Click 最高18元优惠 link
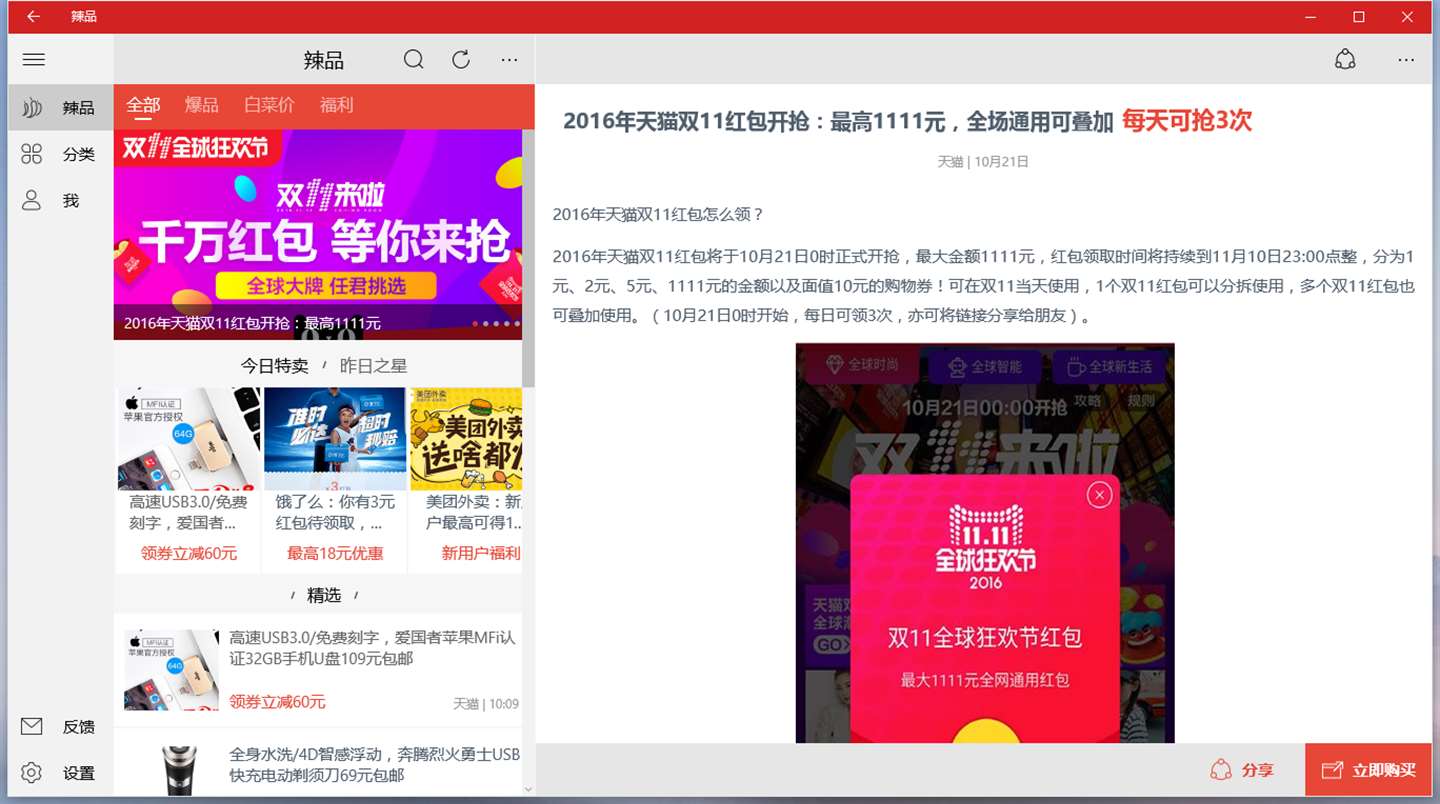This screenshot has height=804, width=1440. (335, 553)
